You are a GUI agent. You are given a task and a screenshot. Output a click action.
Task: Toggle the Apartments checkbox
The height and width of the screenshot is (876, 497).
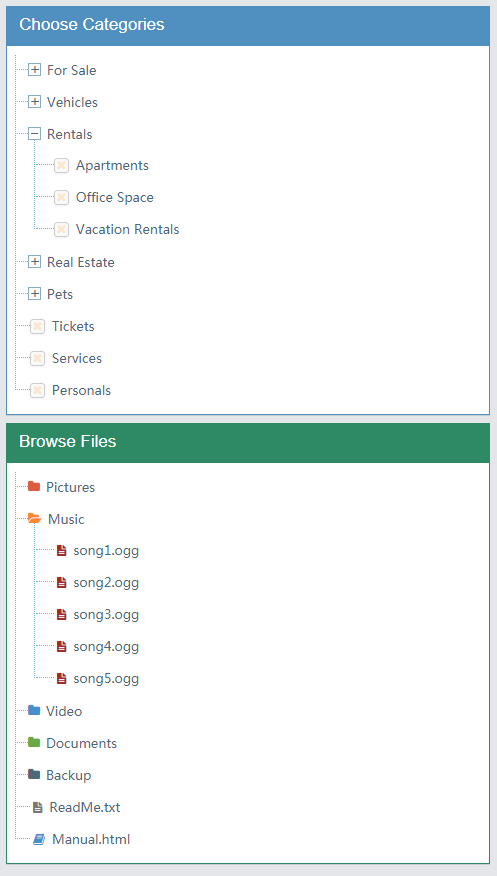[61, 165]
